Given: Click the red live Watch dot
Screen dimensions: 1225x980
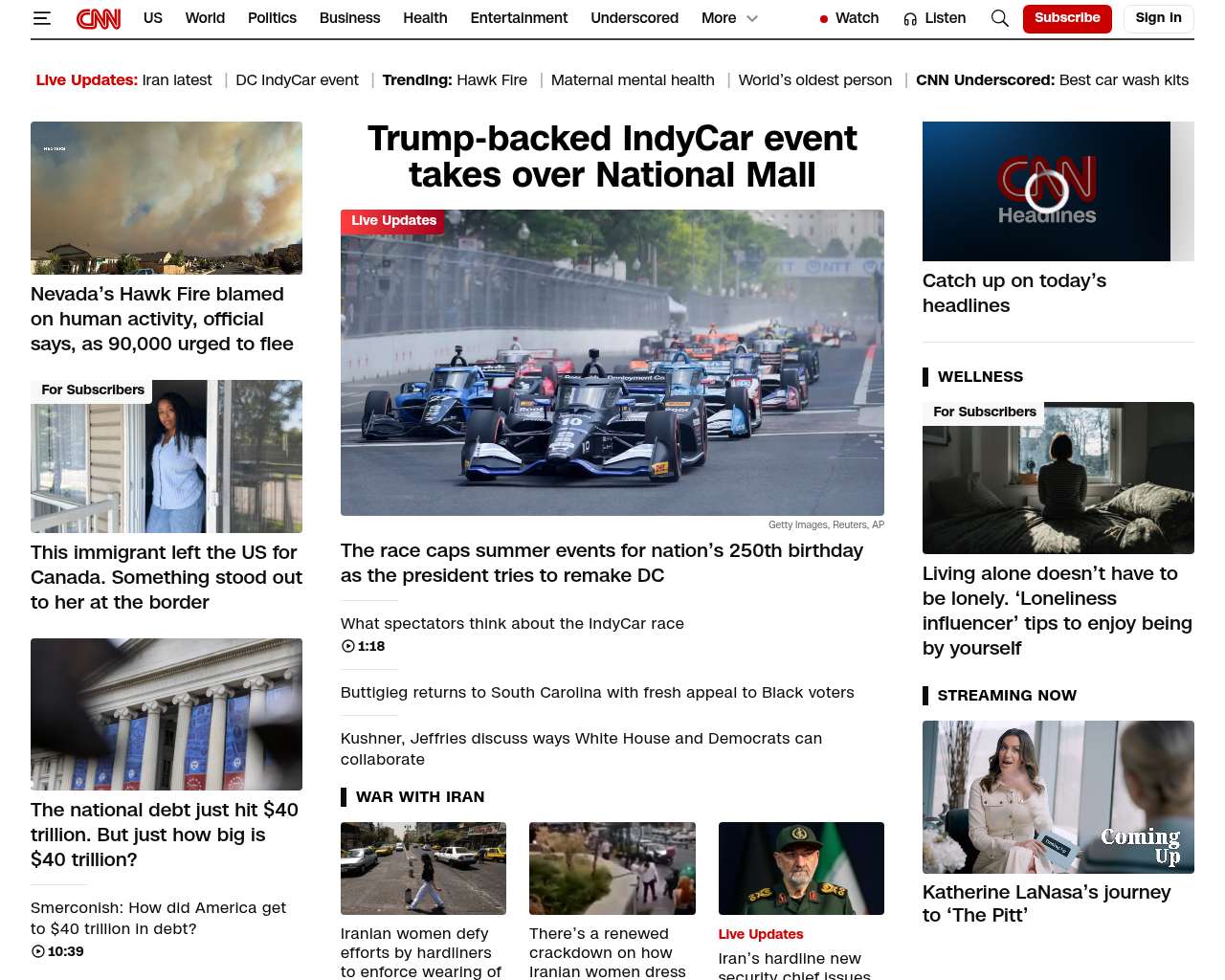Looking at the screenshot, I should click(x=824, y=19).
